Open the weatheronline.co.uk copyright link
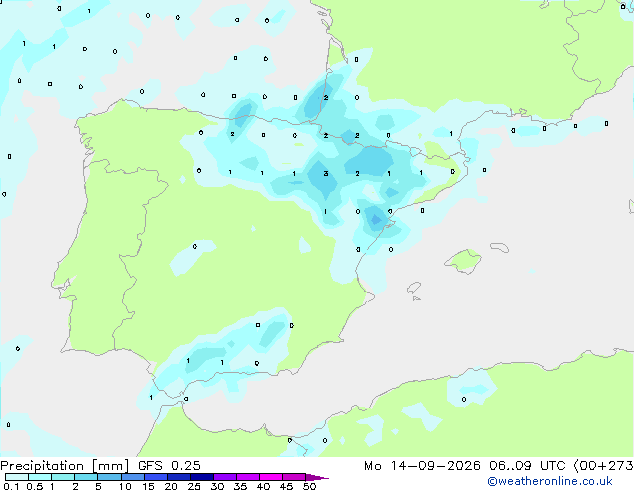The image size is (634, 490). (550, 481)
